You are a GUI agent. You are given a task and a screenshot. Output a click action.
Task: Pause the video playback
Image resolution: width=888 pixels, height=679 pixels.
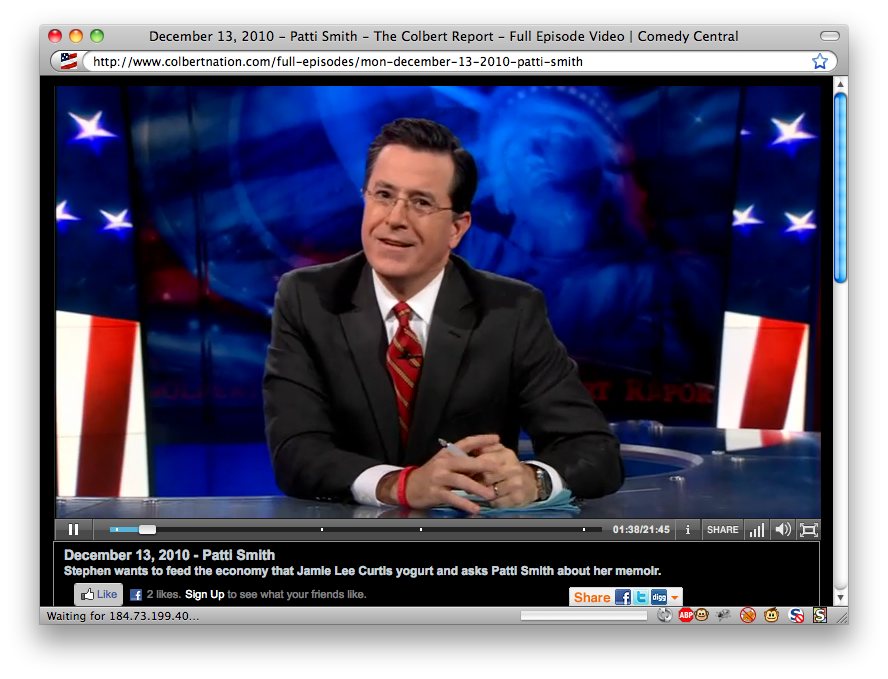tap(73, 529)
